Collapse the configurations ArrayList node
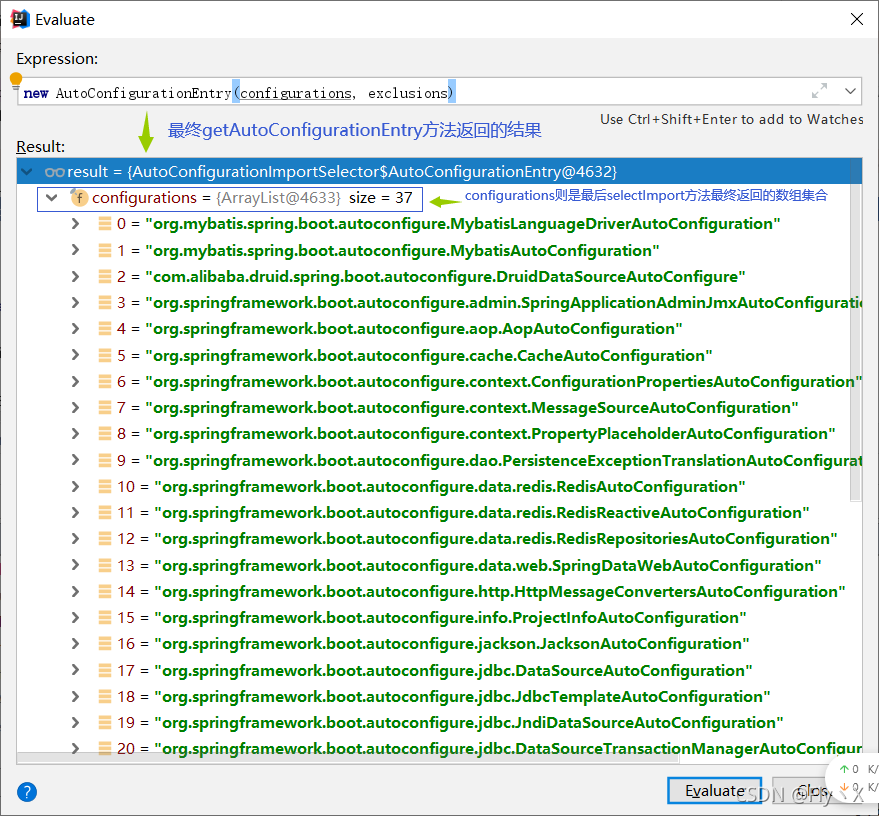 click(x=52, y=198)
